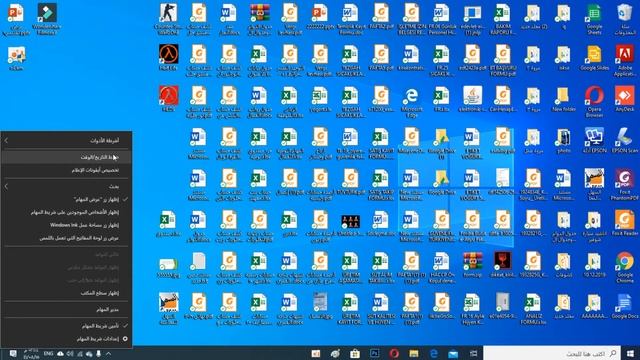640x360 pixels.
Task: Expand the أشرطة الأدوات (Toolbars) submenu
Action: 66,140
